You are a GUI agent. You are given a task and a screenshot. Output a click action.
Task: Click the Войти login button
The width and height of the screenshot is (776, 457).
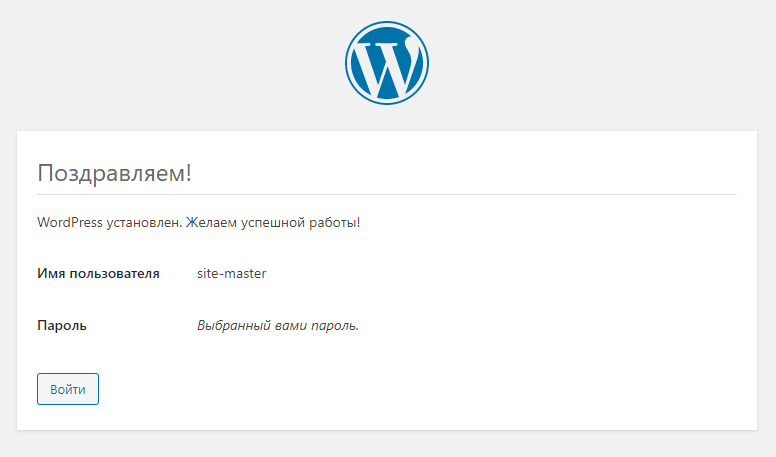[68, 389]
